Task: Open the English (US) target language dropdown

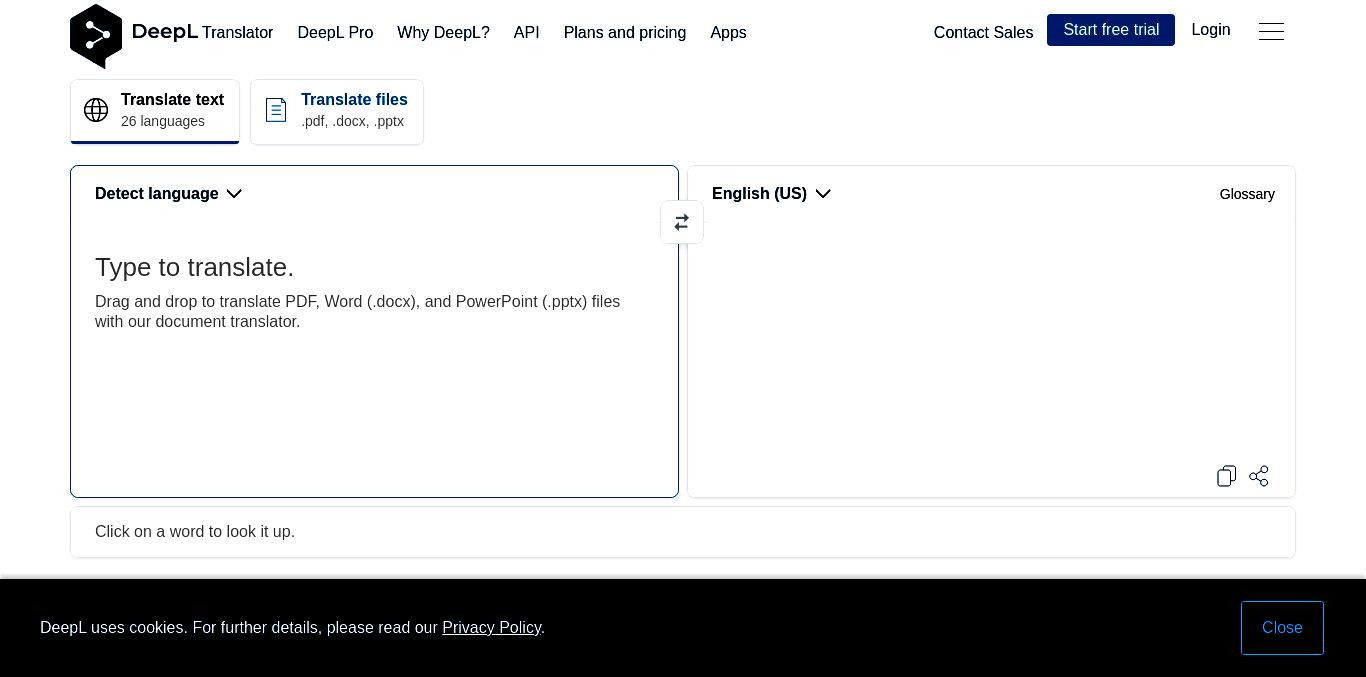Action: pyautogui.click(x=771, y=194)
